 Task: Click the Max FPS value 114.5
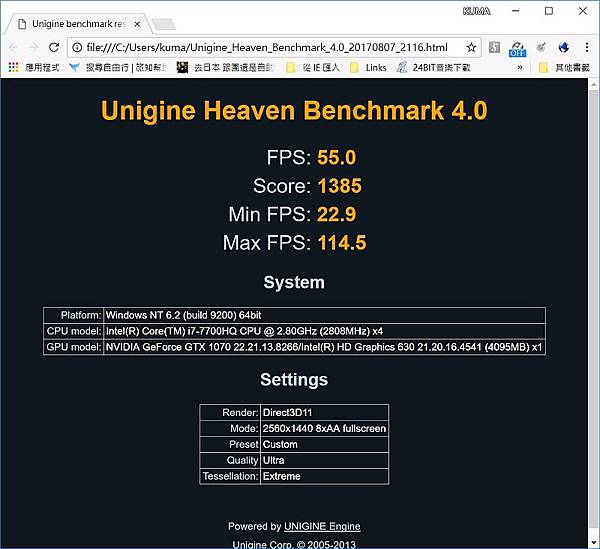342,243
